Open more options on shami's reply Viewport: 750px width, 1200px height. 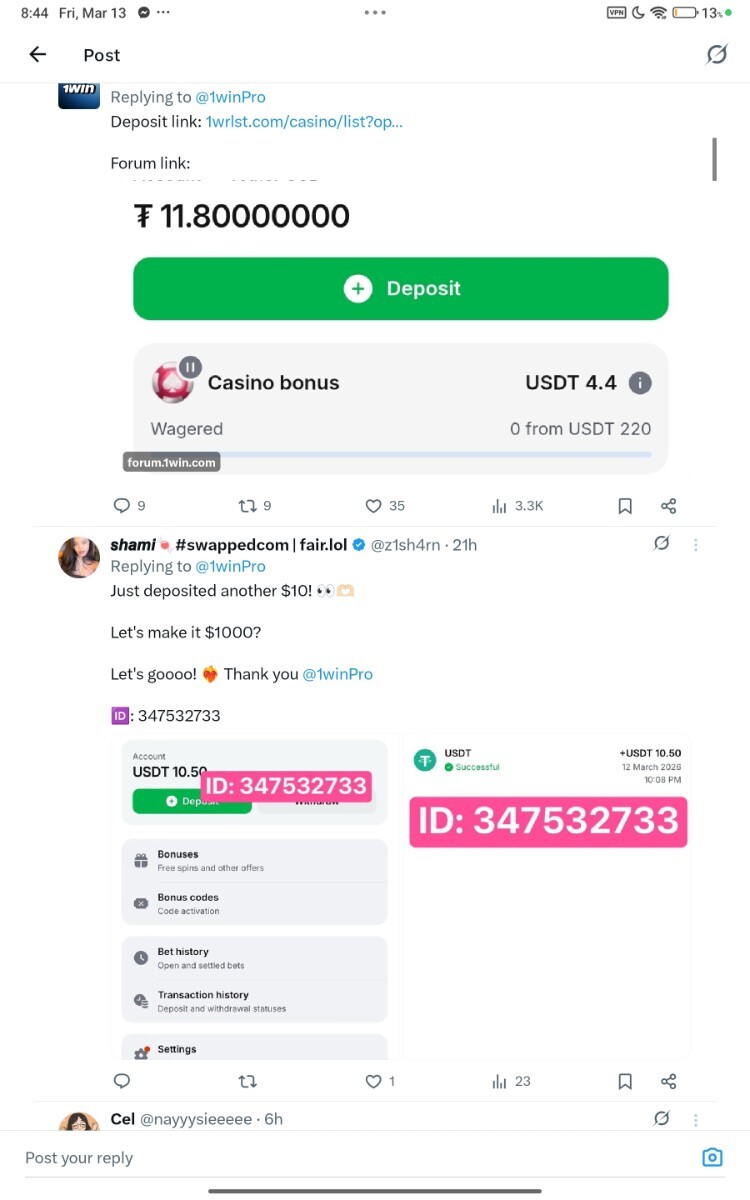[696, 545]
